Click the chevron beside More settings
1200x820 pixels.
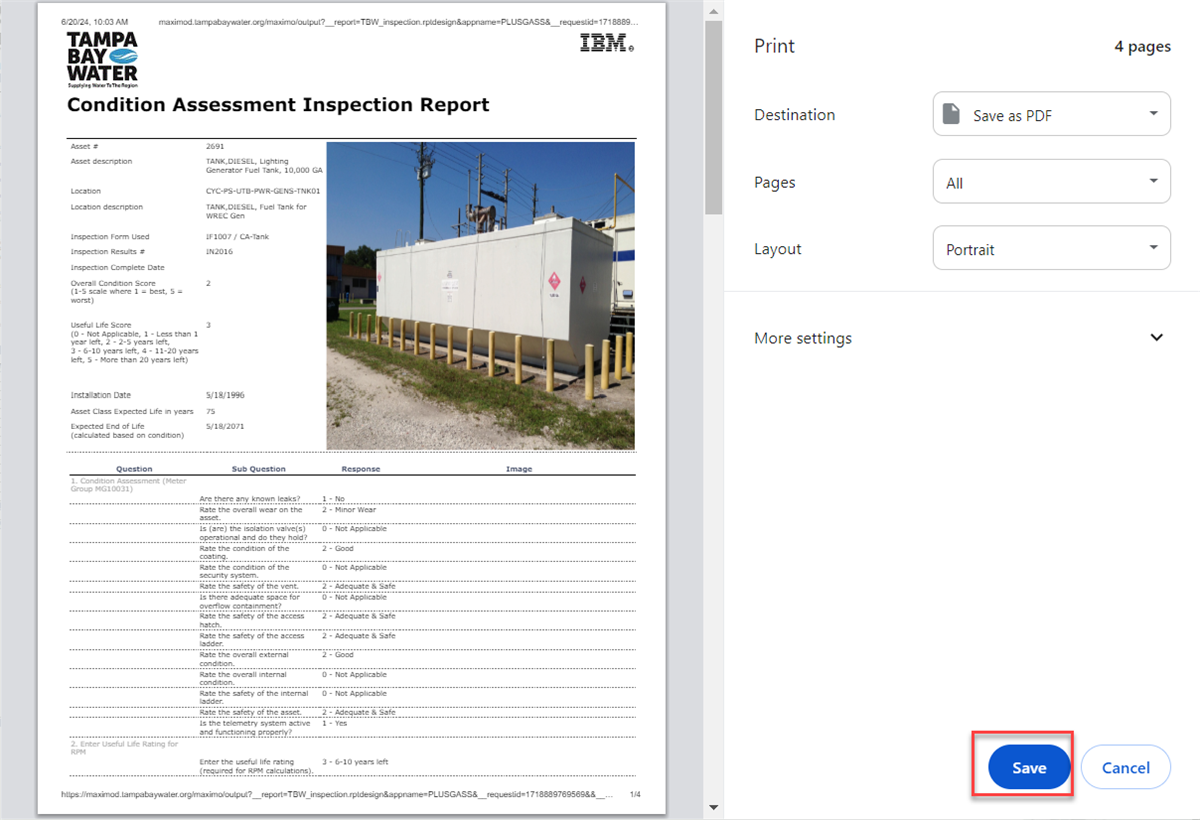pos(1156,337)
